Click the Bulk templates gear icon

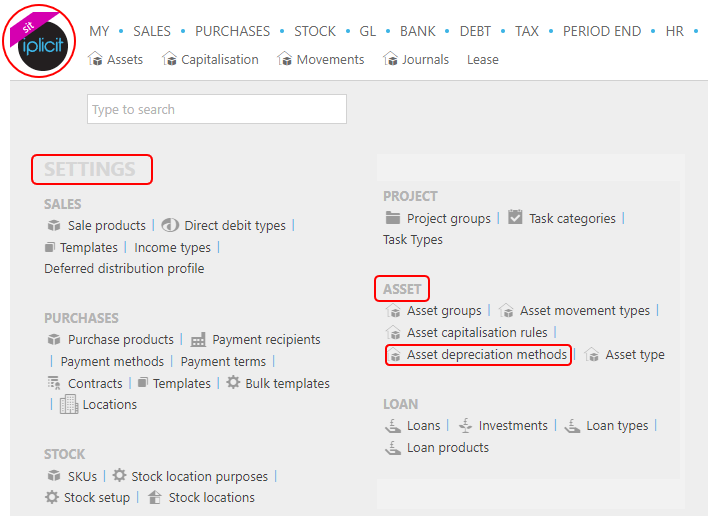(x=233, y=382)
